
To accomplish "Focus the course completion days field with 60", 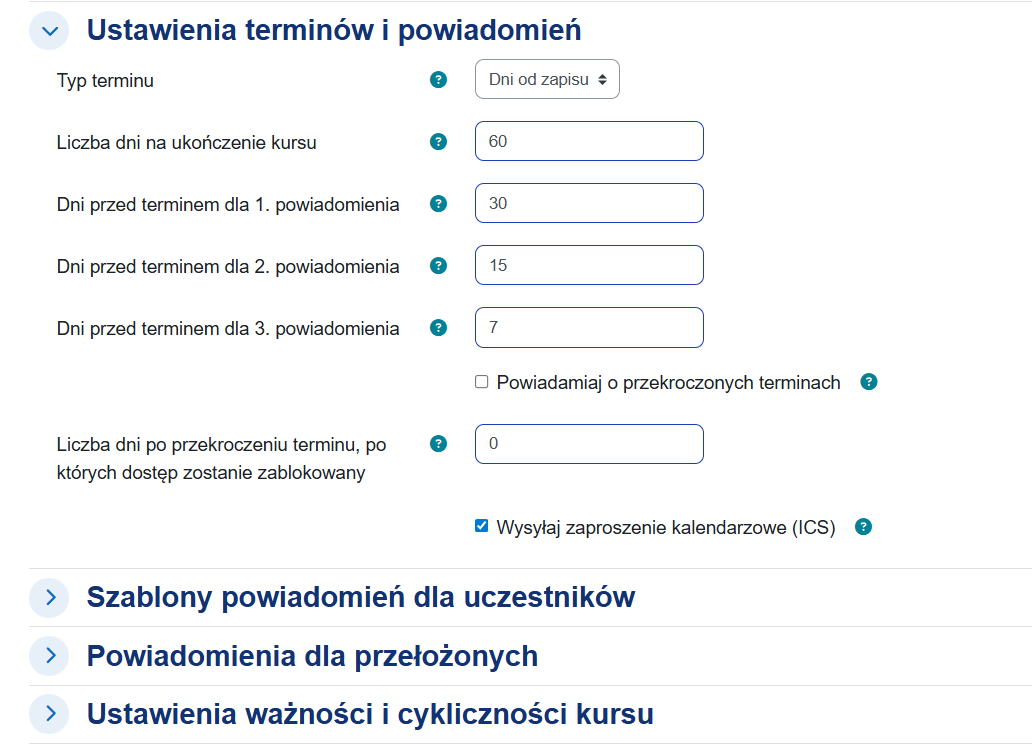I will [x=589, y=141].
